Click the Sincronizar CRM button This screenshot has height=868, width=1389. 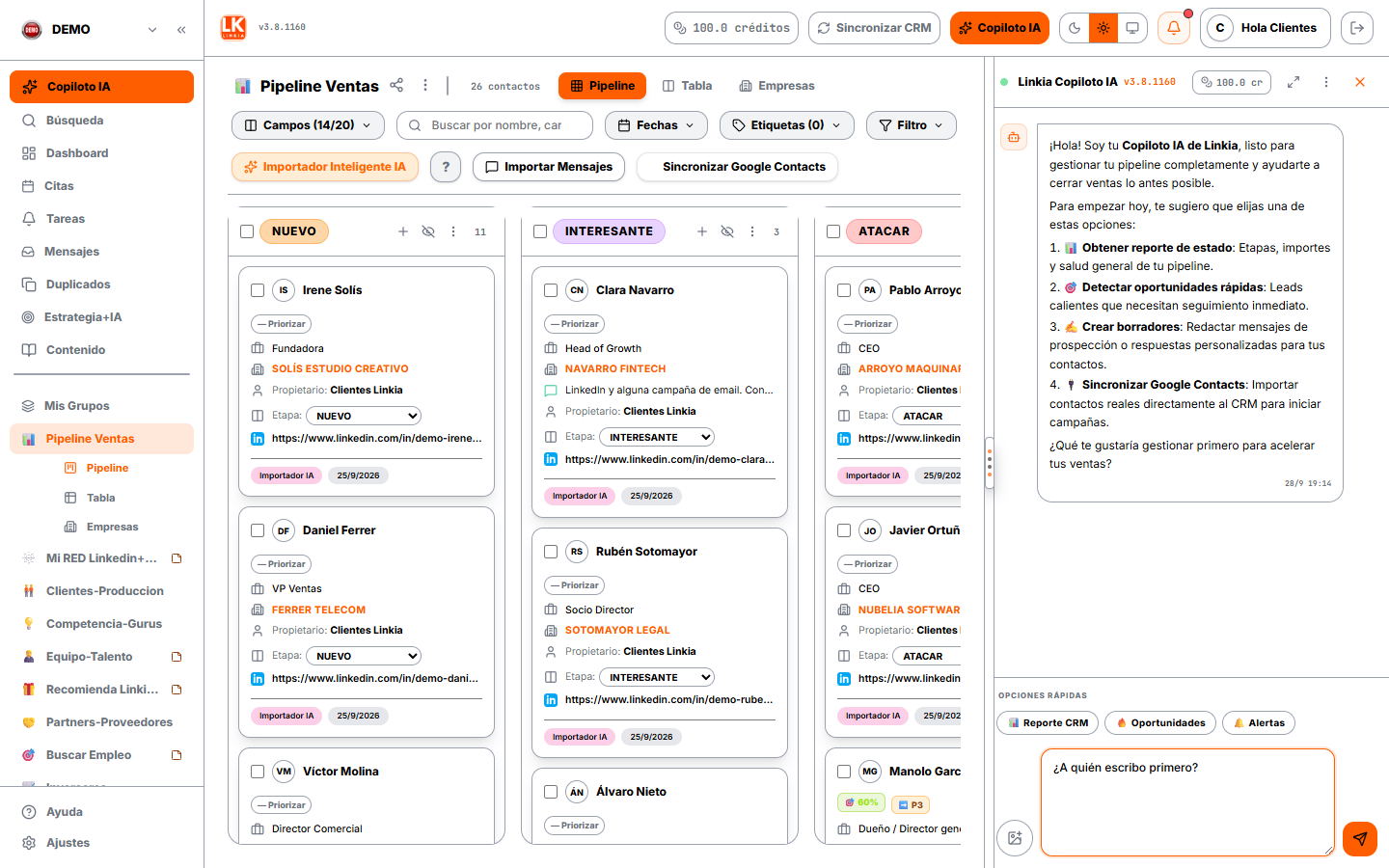click(874, 28)
